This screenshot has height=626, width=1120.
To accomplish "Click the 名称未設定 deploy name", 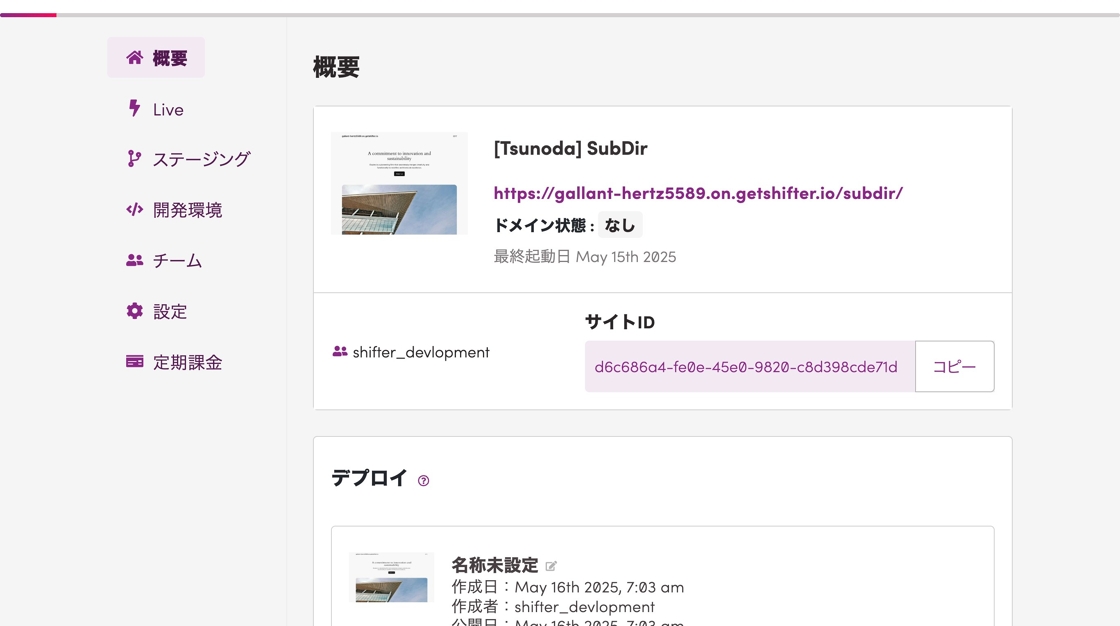I will click(x=494, y=565).
